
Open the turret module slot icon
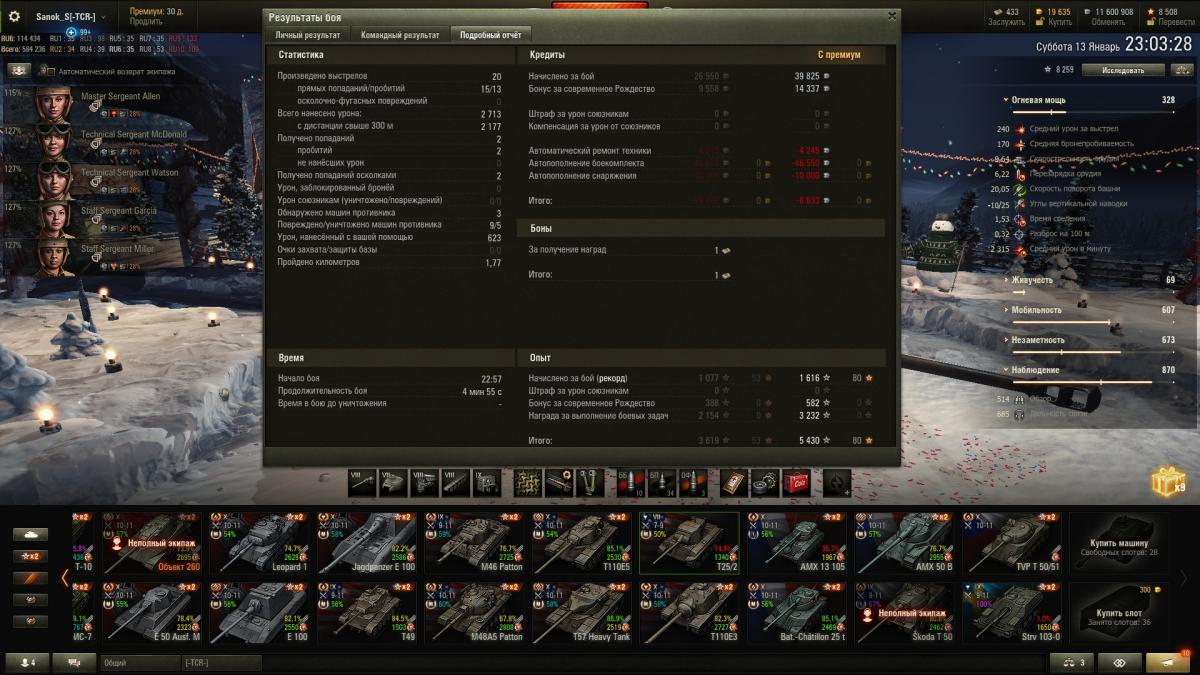[x=394, y=482]
